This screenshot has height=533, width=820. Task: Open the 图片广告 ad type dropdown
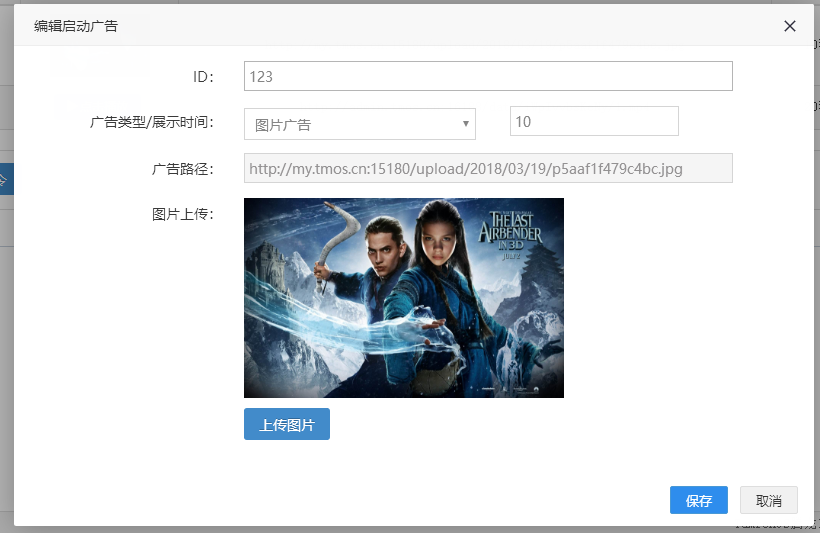[360, 124]
